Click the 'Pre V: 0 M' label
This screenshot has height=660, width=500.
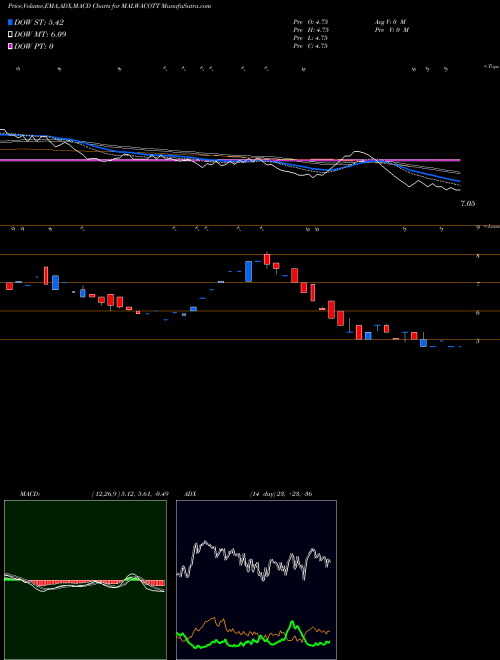click(391, 30)
